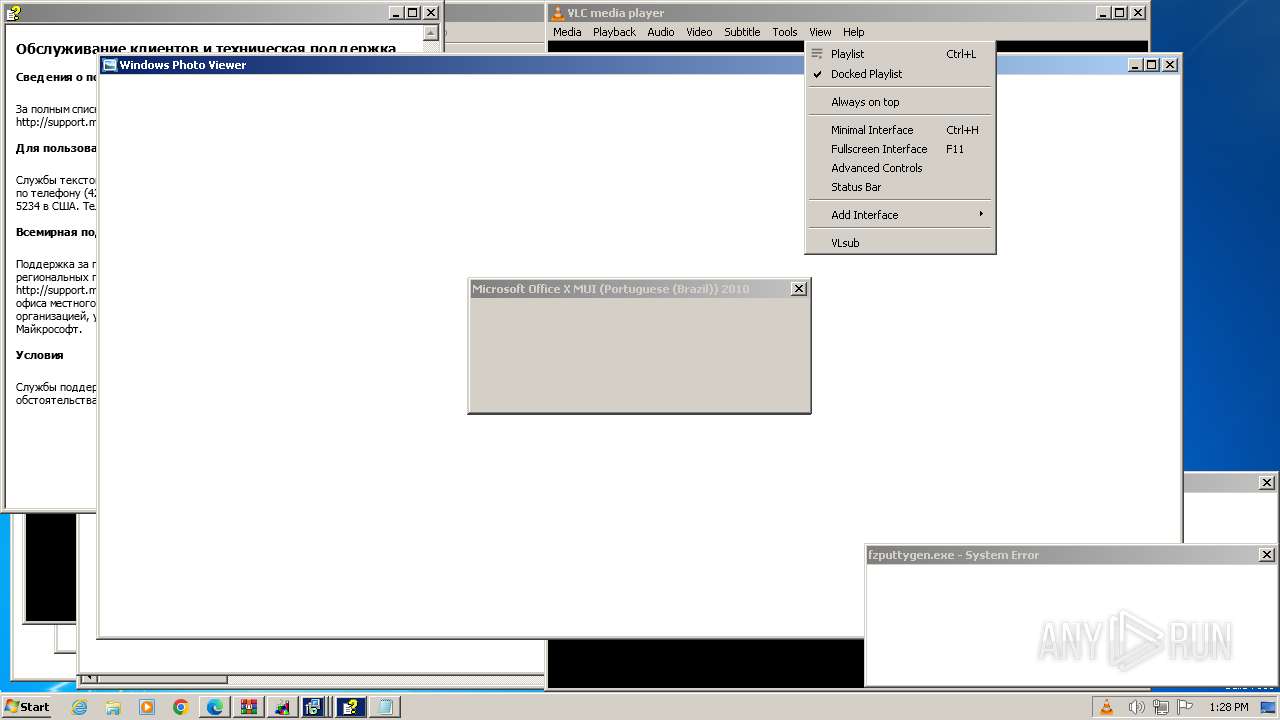The image size is (1280, 720).
Task: Maximize the Windows Photo Viewer window
Action: click(x=1152, y=65)
